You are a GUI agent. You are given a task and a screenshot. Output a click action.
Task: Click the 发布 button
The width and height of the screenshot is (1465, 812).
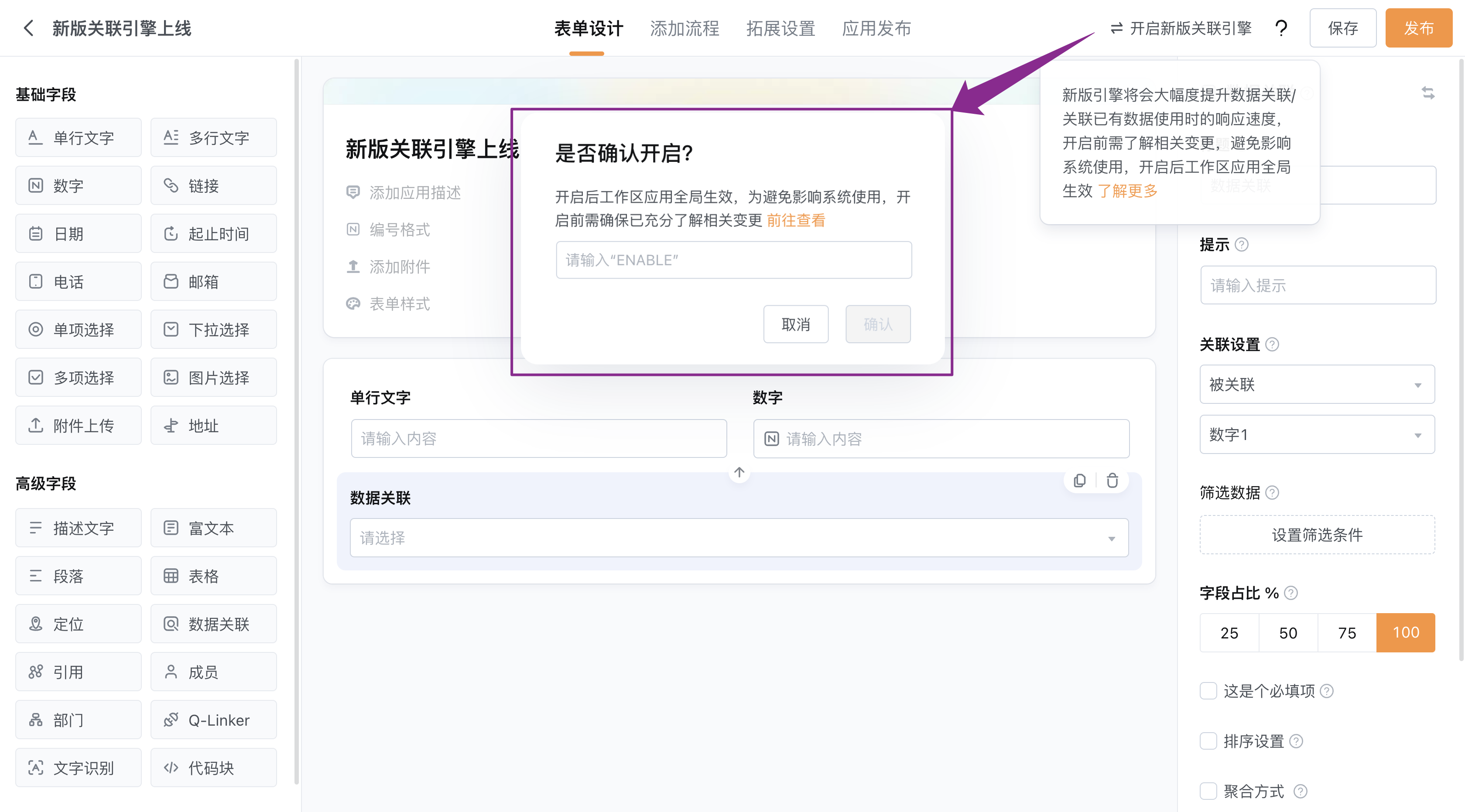(1418, 28)
